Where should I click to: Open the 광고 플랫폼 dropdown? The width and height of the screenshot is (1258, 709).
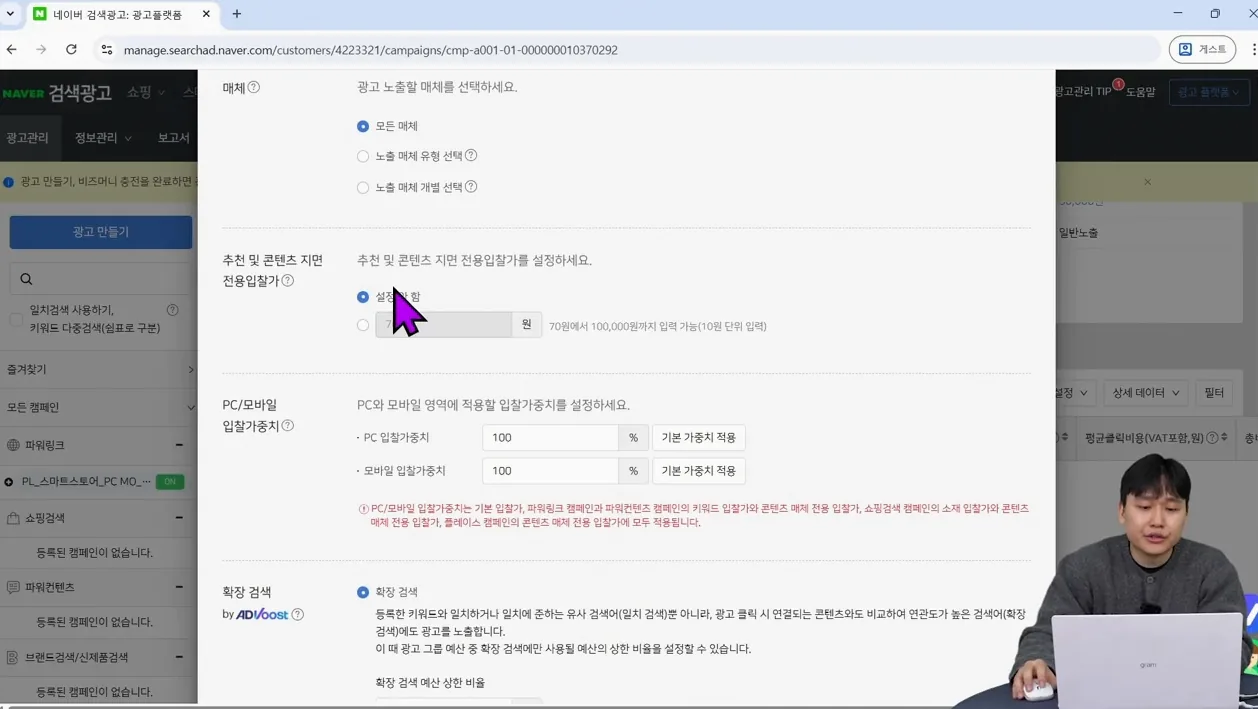(1209, 92)
